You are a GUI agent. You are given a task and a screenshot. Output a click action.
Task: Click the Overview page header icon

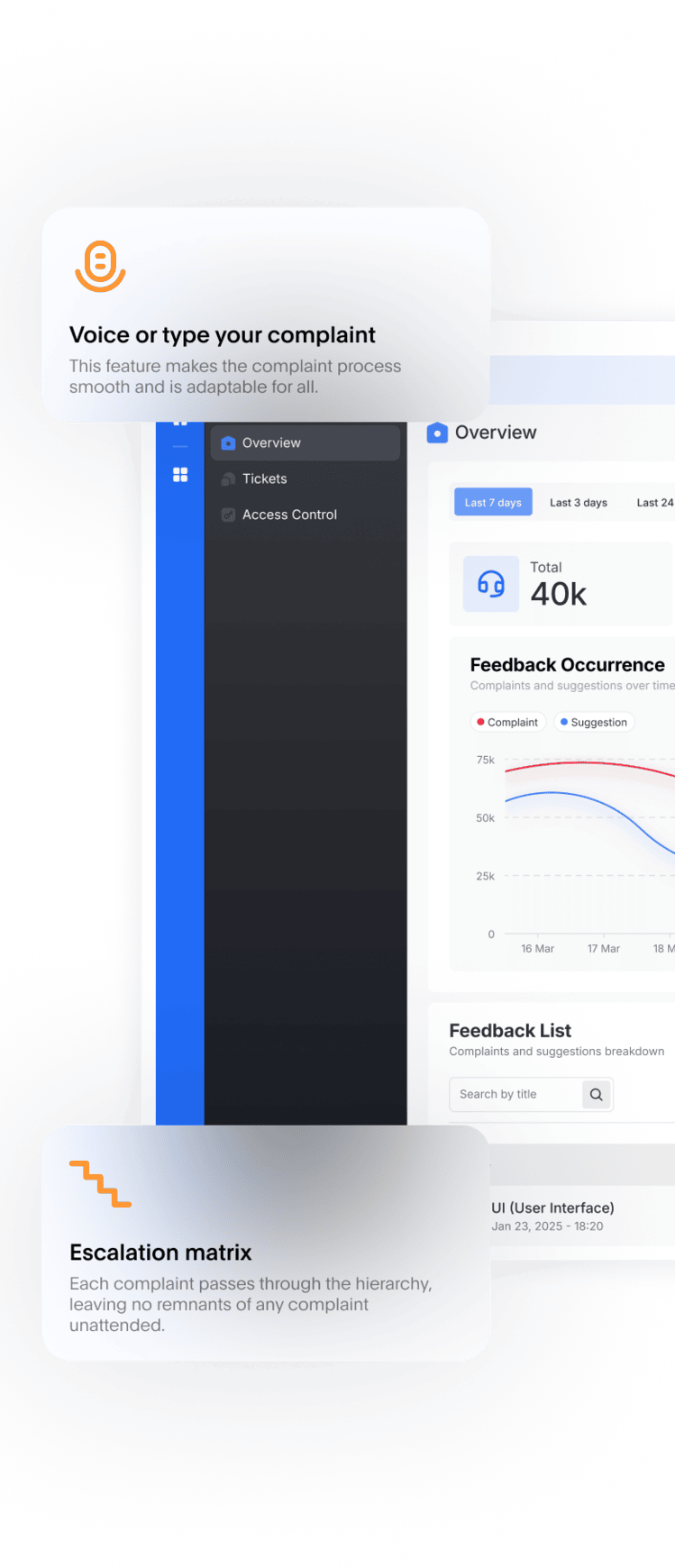[x=437, y=433]
